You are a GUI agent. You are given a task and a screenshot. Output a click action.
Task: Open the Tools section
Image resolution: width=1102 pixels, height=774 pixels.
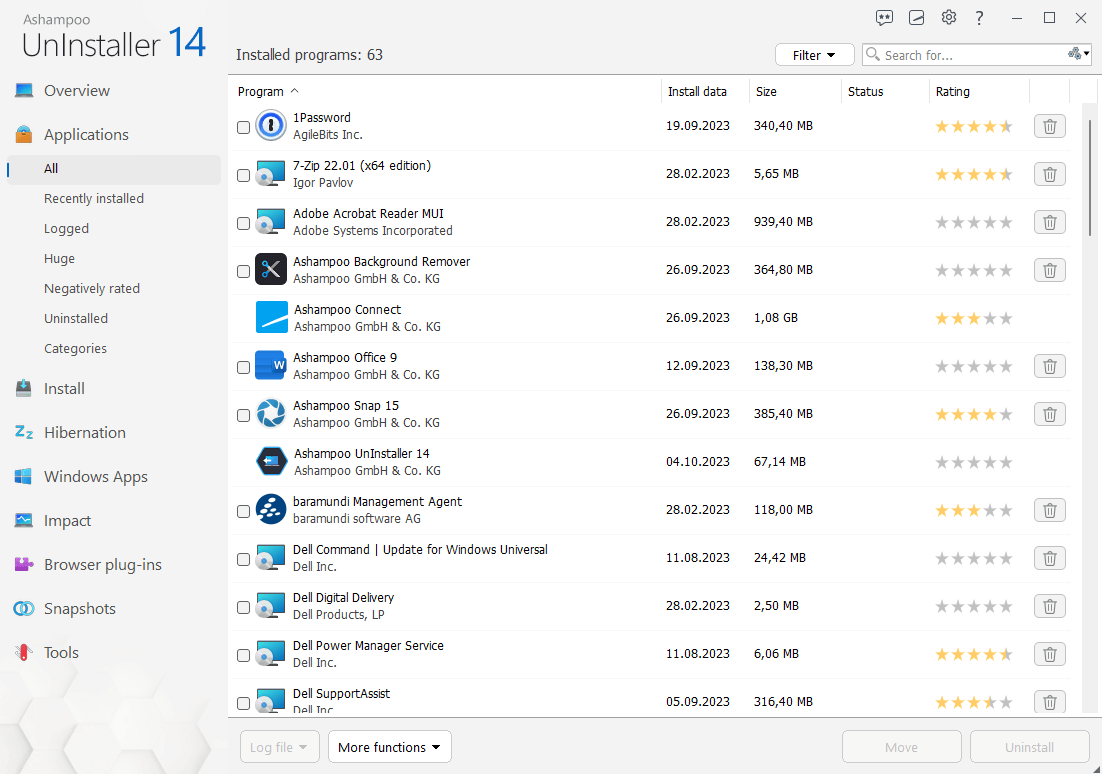pos(60,652)
